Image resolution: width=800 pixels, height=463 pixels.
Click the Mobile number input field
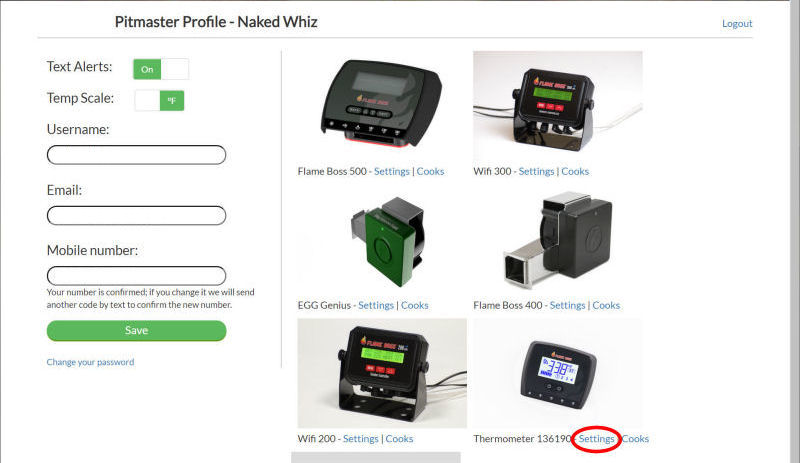pyautogui.click(x=136, y=276)
